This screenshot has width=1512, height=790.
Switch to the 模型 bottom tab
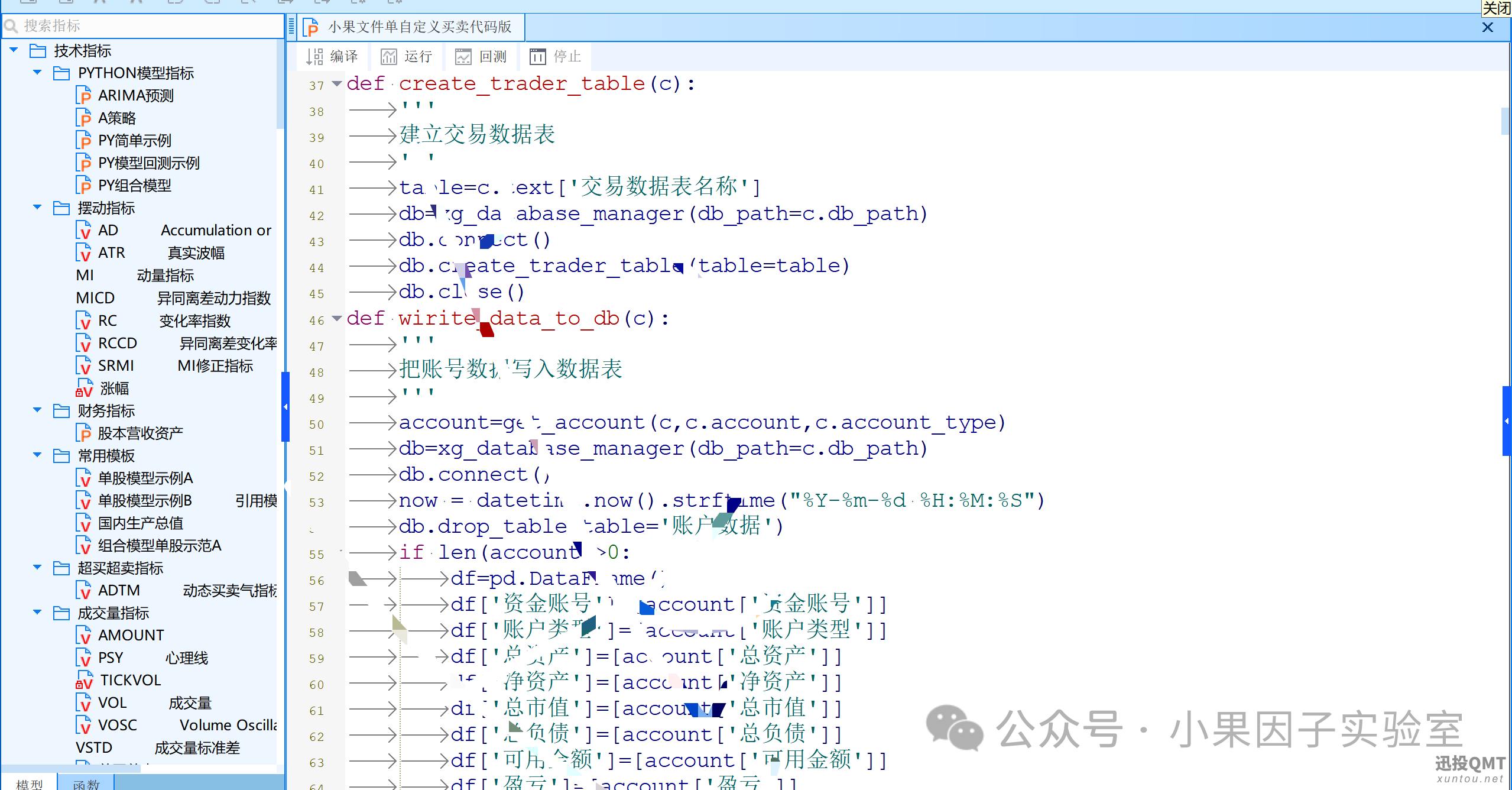(x=29, y=783)
